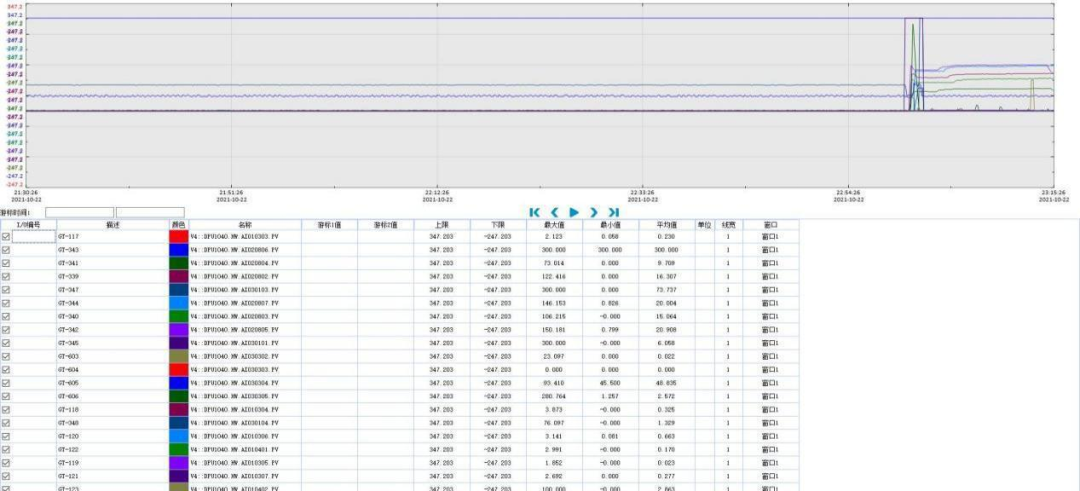This screenshot has height=491, width=1080.
Task: Sort by the 名称 column header
Action: 245,224
